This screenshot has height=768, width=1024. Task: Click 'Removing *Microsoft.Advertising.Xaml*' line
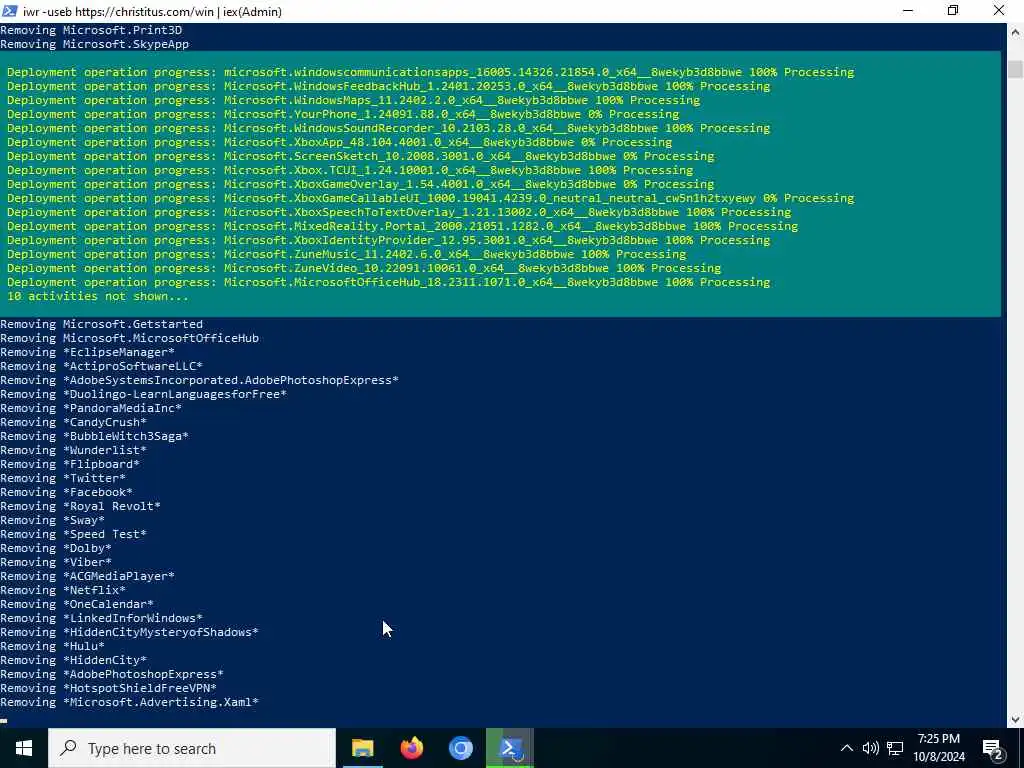click(x=129, y=703)
